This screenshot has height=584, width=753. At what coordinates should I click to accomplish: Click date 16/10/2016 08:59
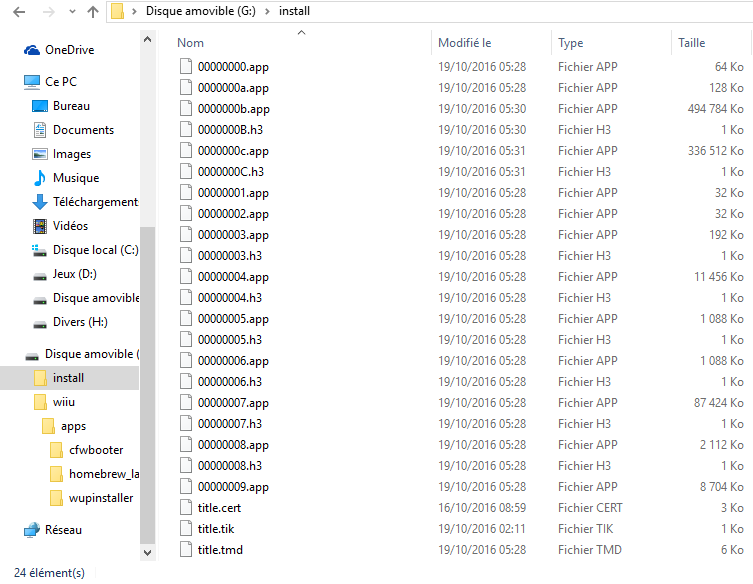coord(482,508)
